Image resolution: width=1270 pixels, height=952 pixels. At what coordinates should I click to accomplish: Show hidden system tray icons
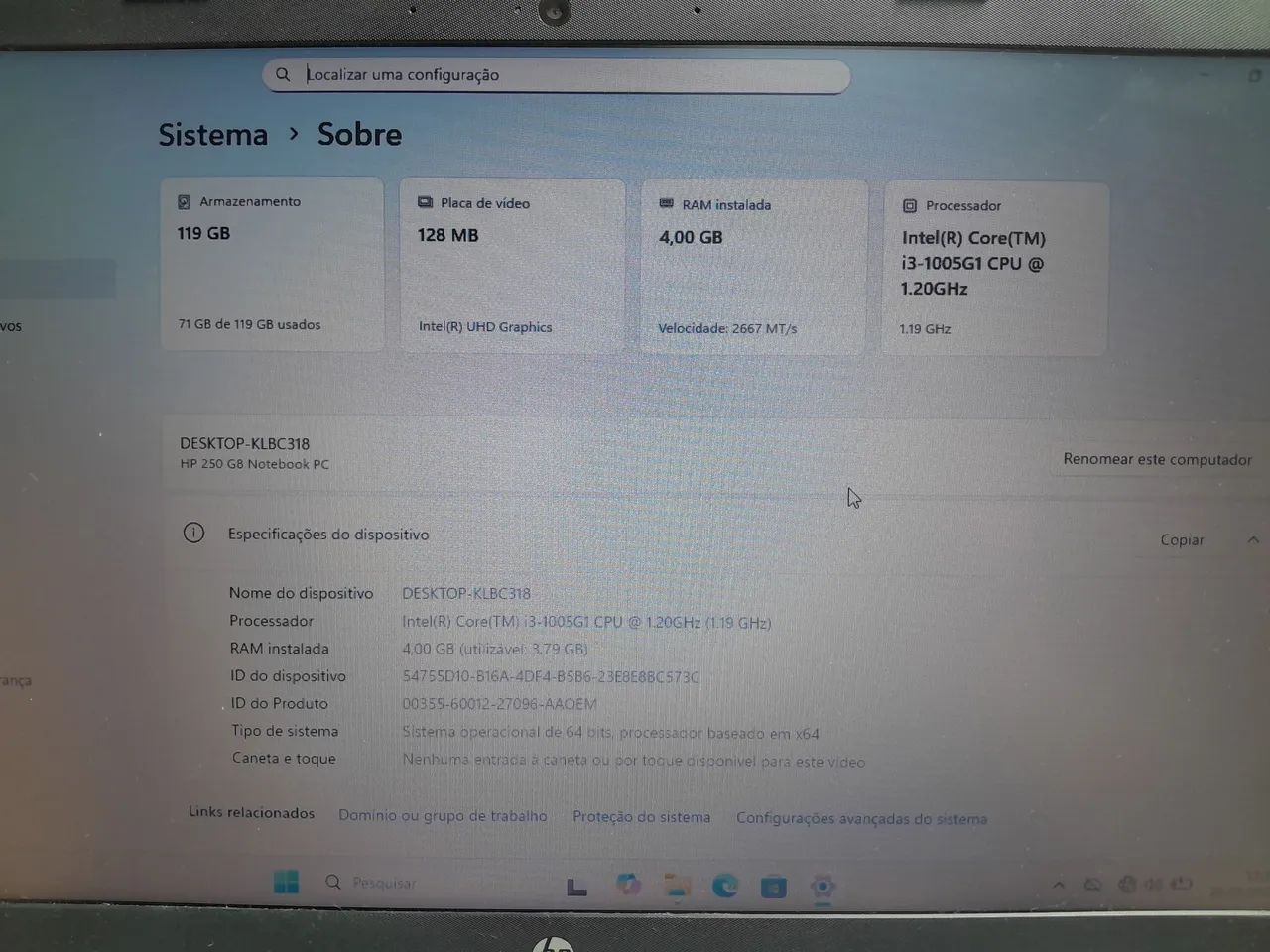coord(1059,885)
